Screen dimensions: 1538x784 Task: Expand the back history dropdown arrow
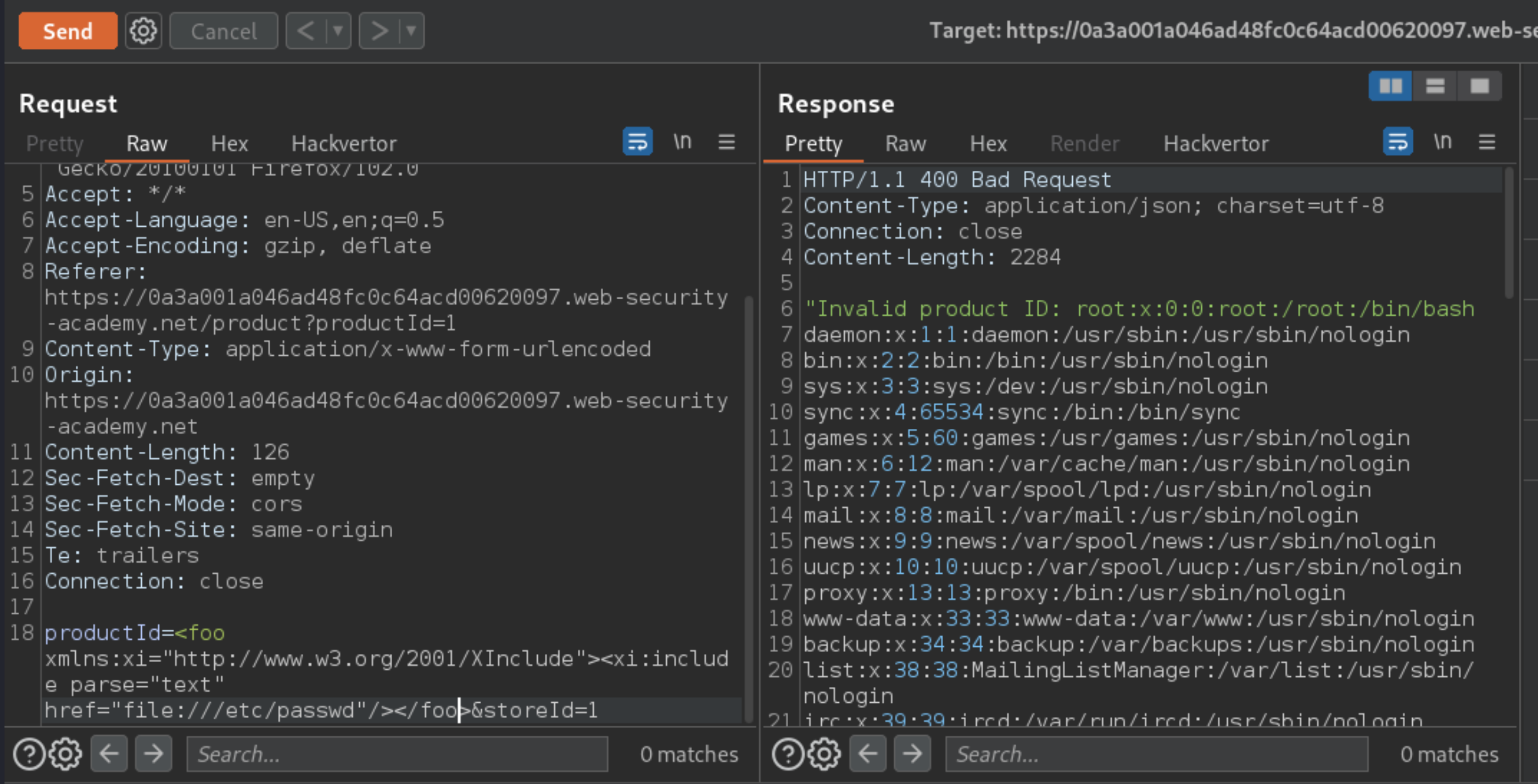pyautogui.click(x=338, y=31)
